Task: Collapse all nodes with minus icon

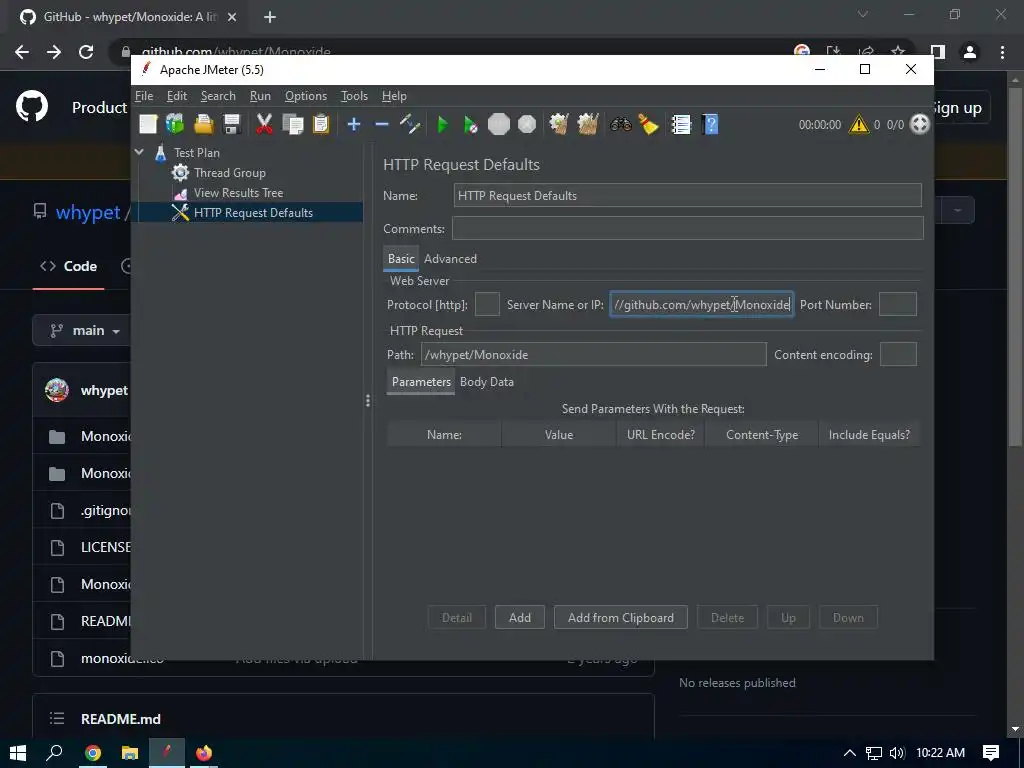Action: (x=382, y=124)
